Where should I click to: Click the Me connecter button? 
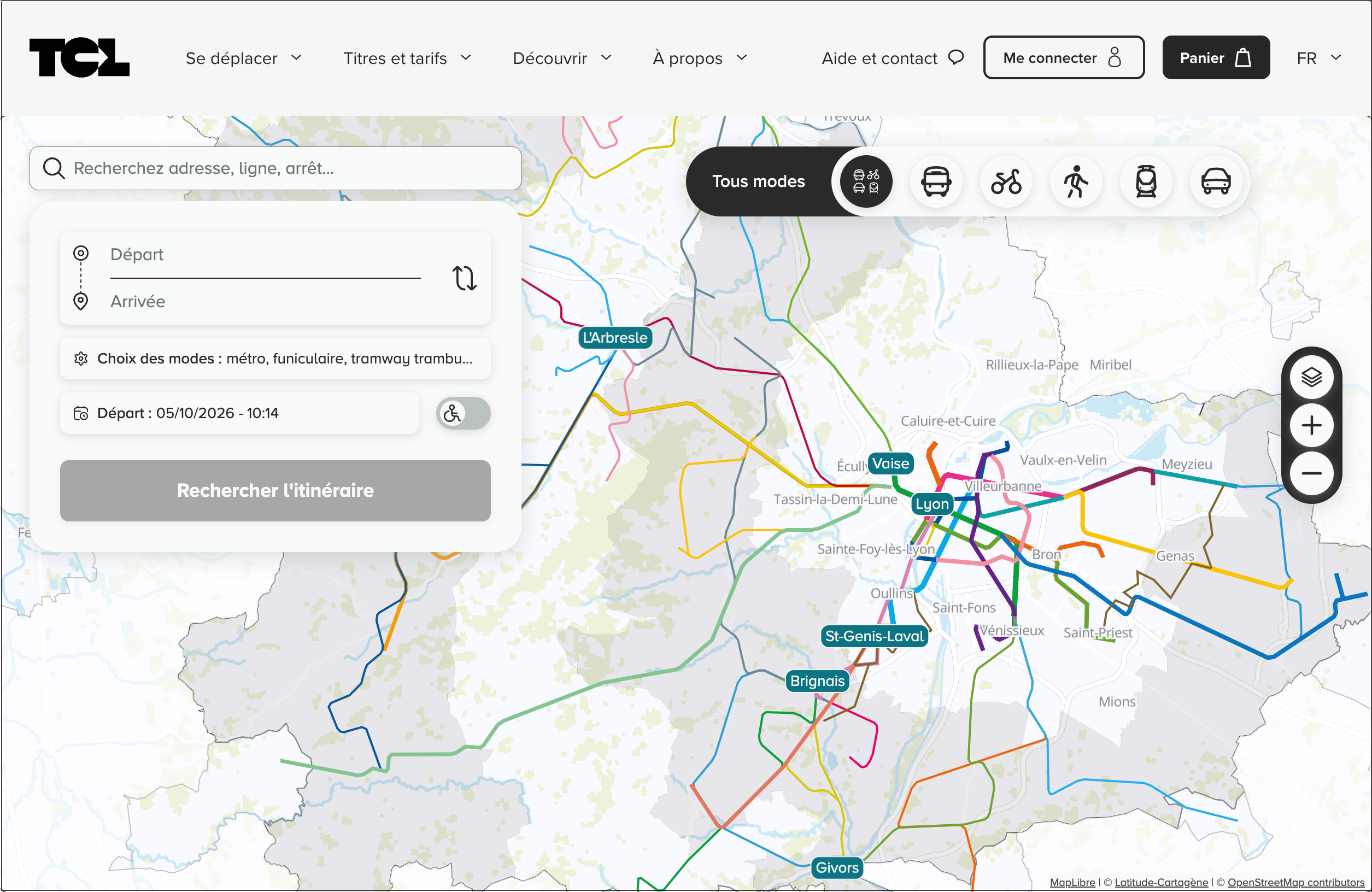point(1064,57)
